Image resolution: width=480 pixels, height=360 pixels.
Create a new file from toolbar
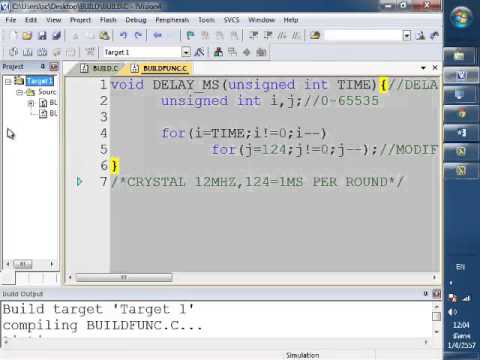coord(14,35)
